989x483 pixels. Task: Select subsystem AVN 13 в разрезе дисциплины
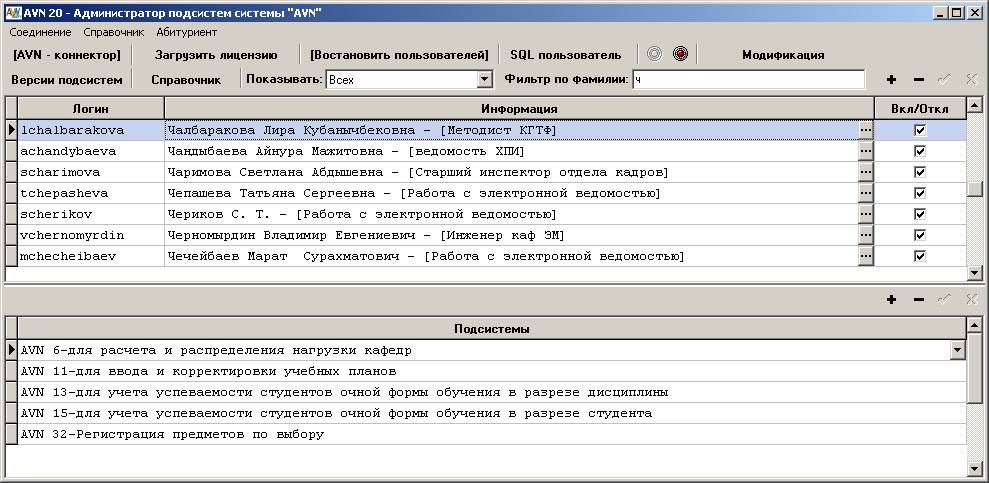point(491,392)
